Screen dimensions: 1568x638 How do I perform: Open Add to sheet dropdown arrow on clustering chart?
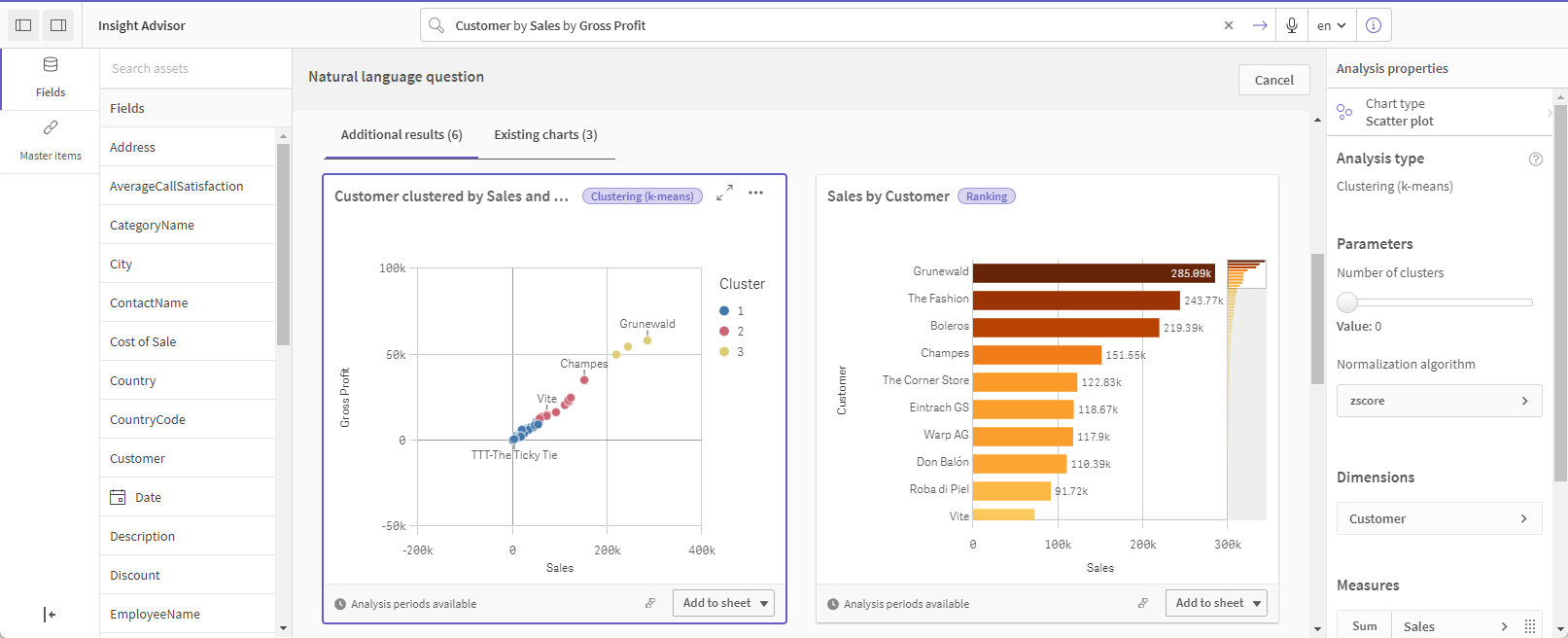[764, 603]
